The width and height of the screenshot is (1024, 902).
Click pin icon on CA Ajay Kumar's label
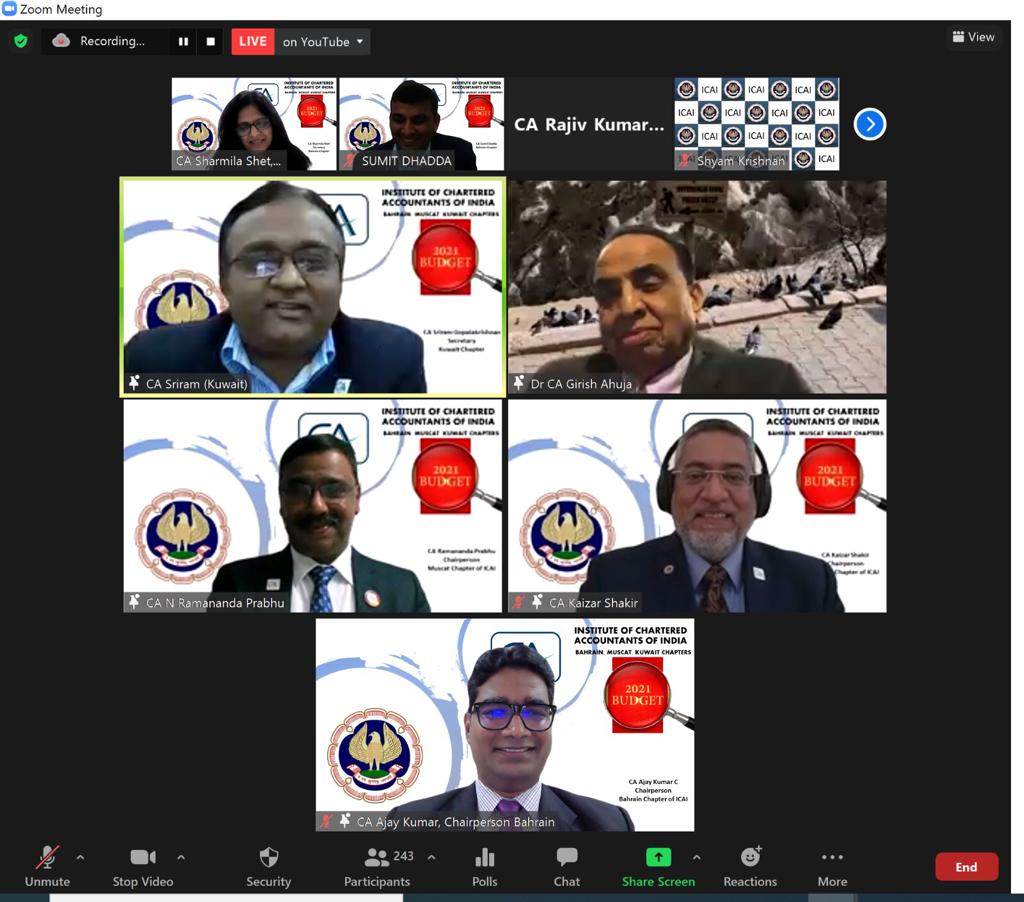pos(345,821)
